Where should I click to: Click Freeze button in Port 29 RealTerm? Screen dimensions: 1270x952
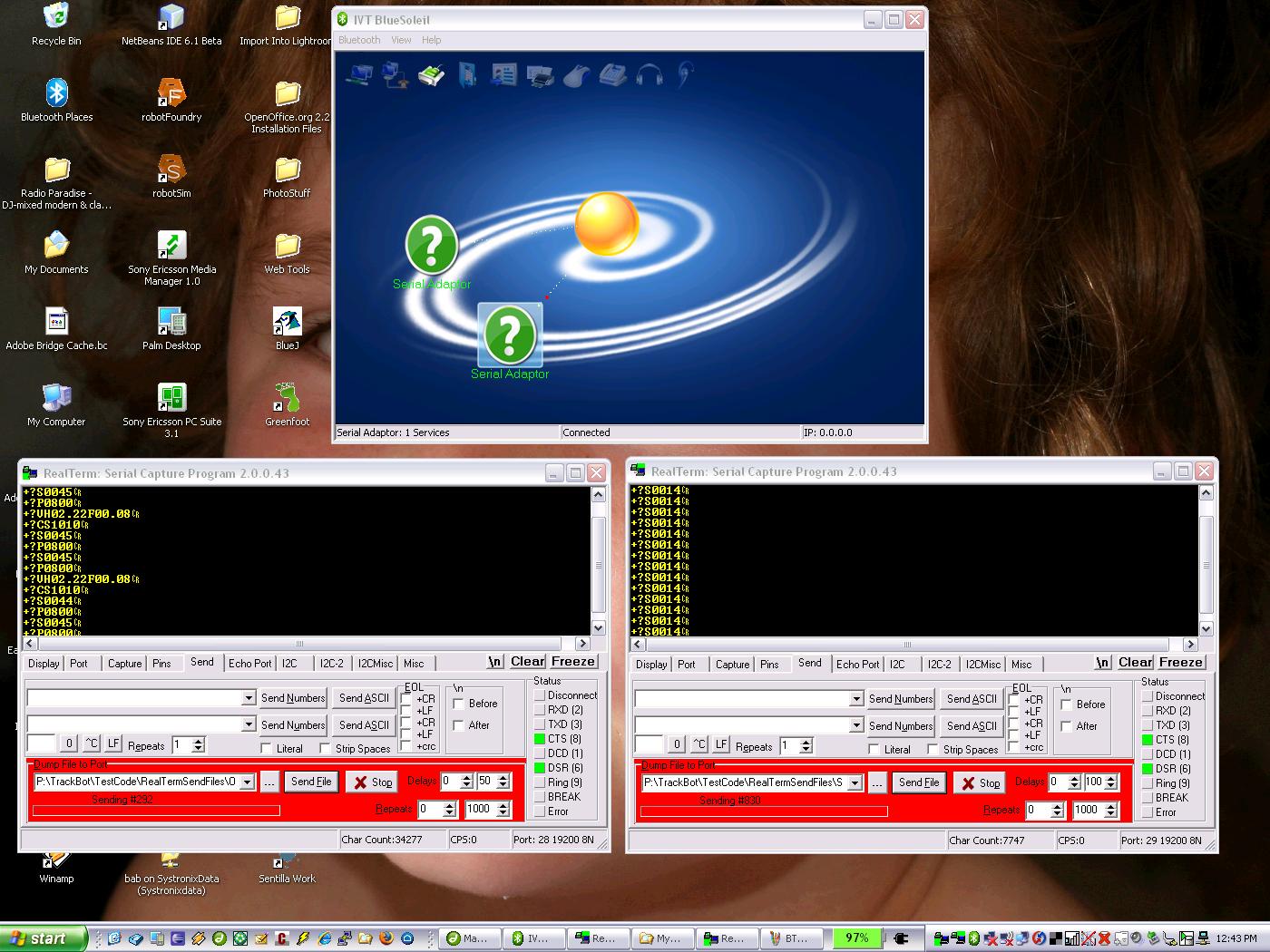point(1180,663)
